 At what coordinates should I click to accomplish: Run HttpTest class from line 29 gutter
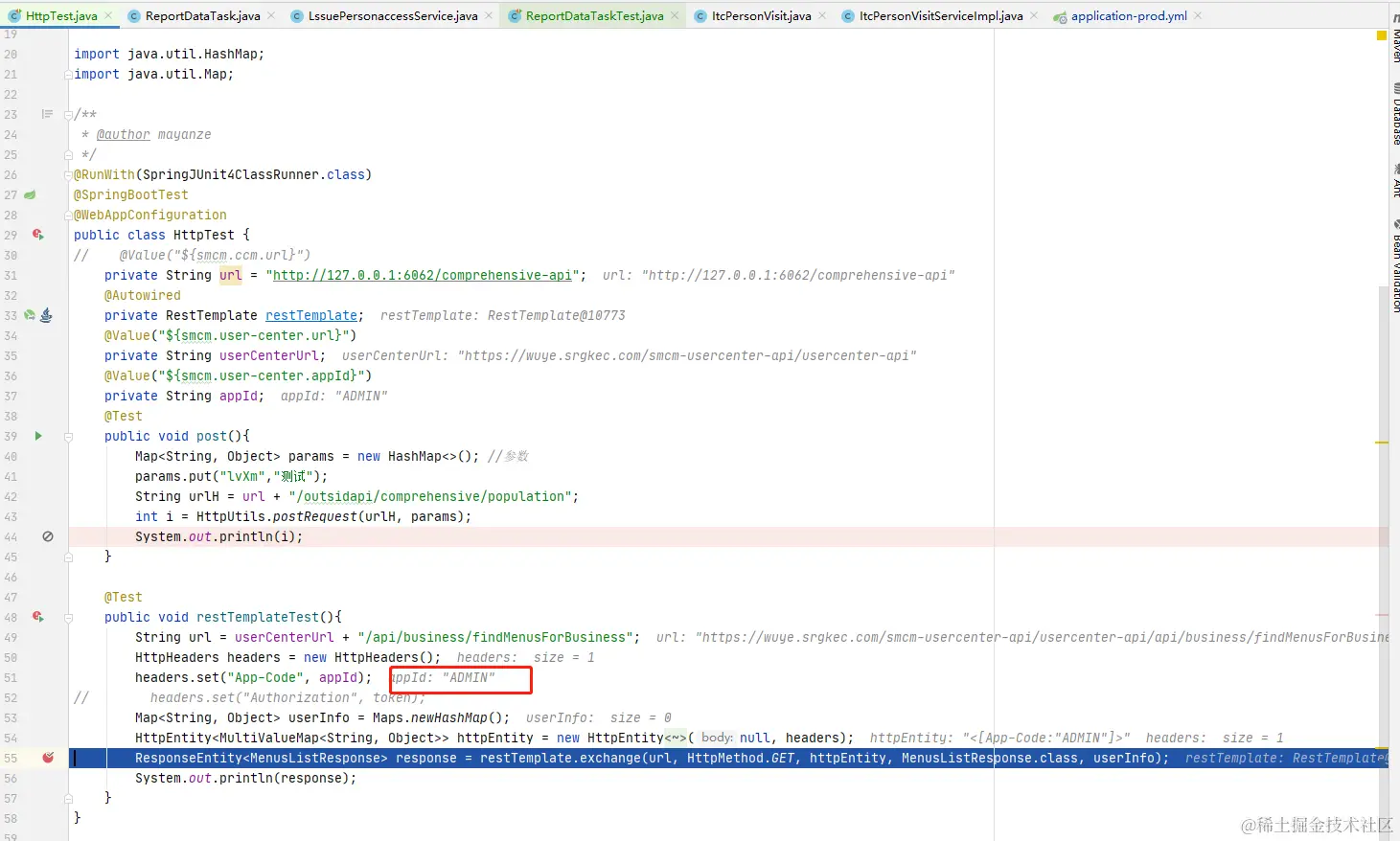38,235
